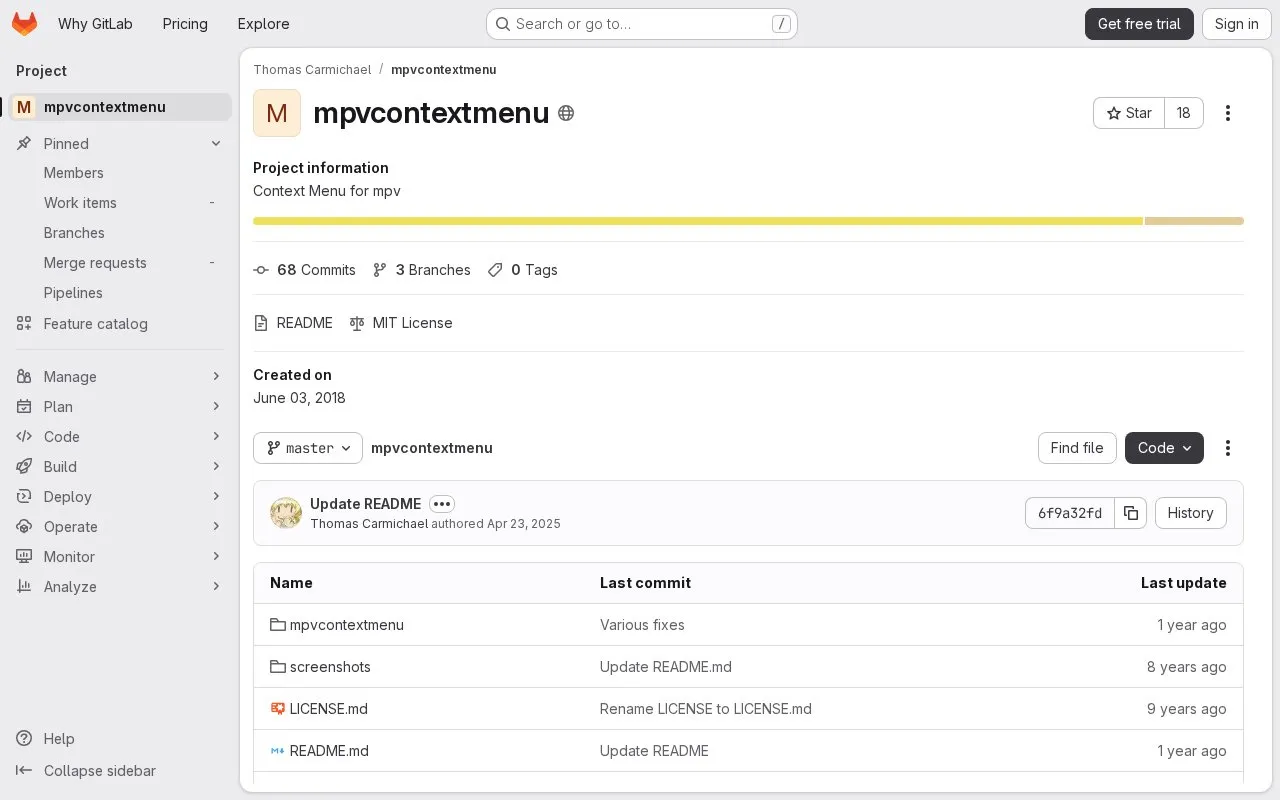This screenshot has height=800, width=1280.
Task: Expand commit message ellipsis on Update README
Action: [442, 504]
